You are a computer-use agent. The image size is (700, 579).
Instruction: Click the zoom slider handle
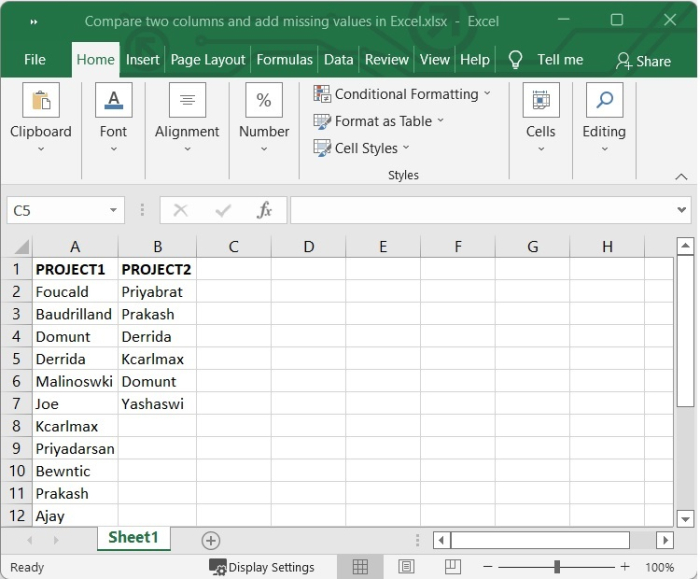556,567
